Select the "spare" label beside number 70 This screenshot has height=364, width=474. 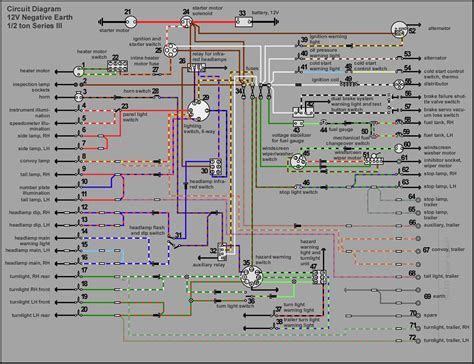(430, 315)
